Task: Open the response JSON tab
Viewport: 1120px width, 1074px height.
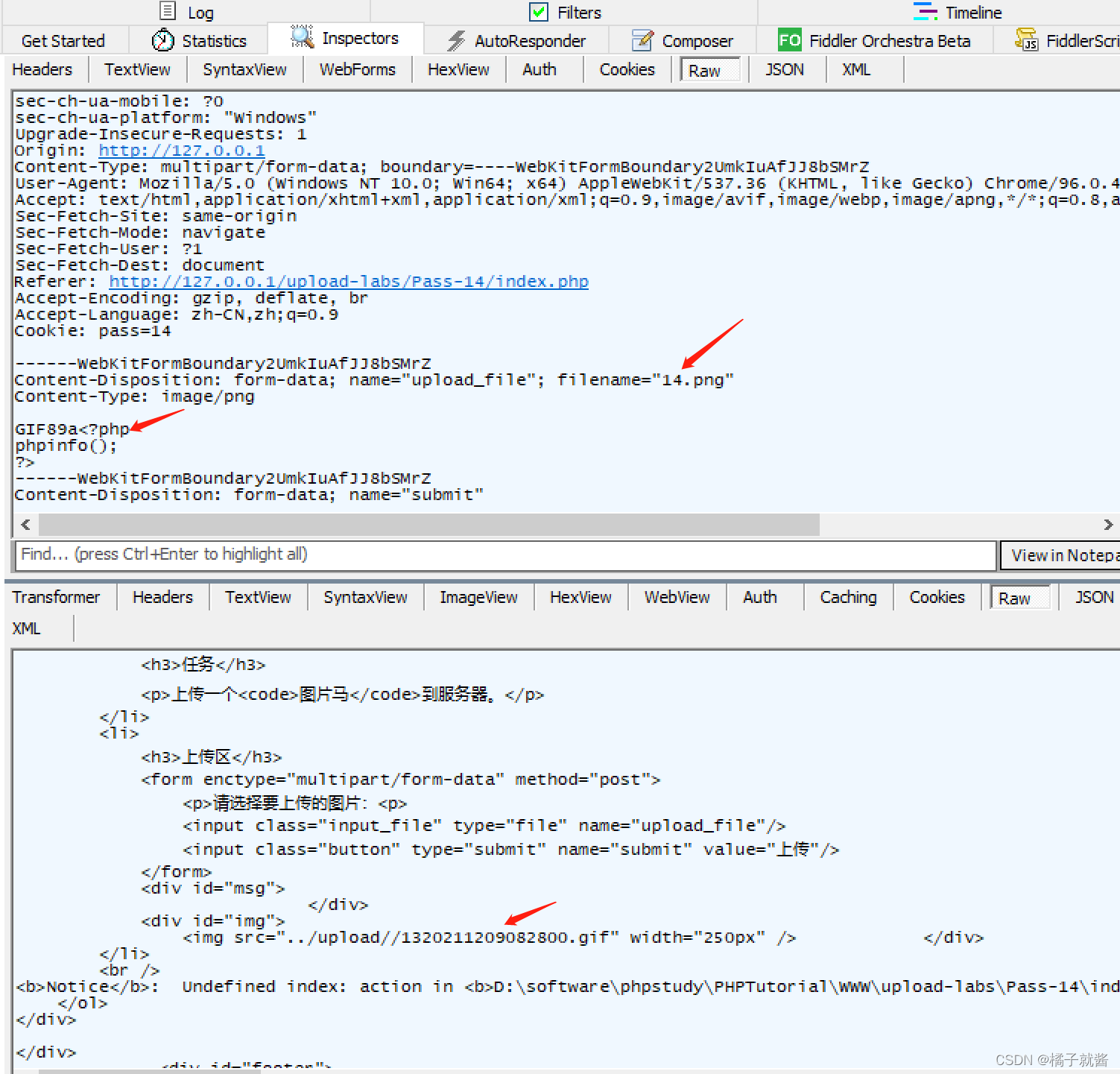Action: click(x=1094, y=597)
